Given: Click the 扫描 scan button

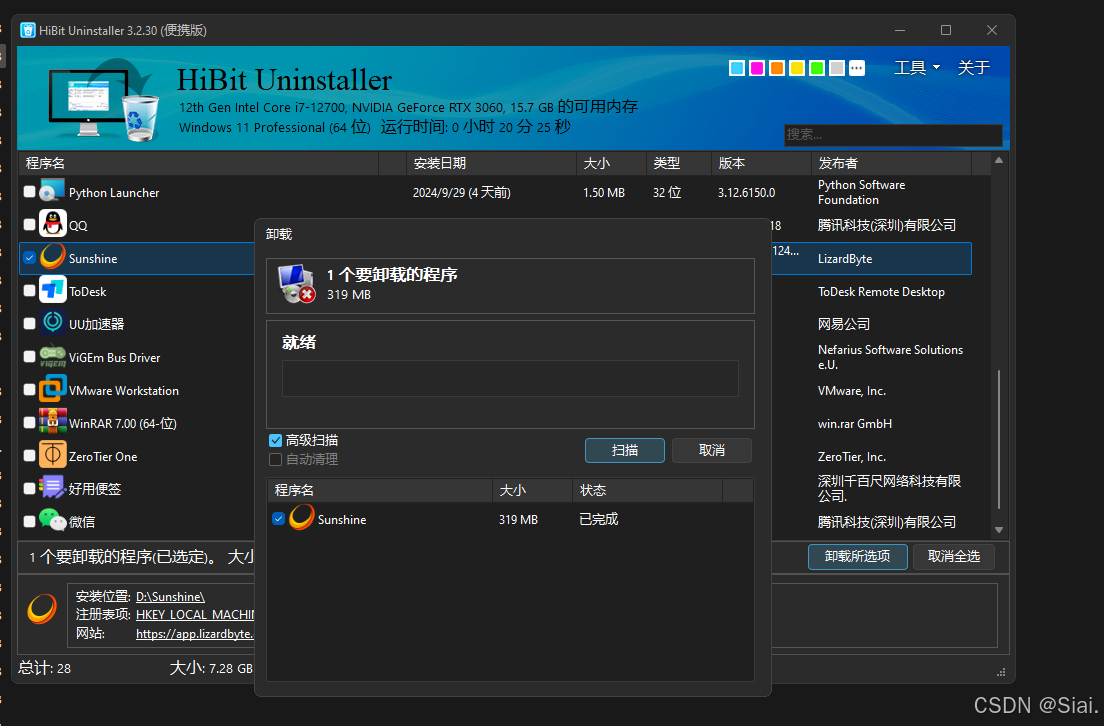Looking at the screenshot, I should 625,451.
